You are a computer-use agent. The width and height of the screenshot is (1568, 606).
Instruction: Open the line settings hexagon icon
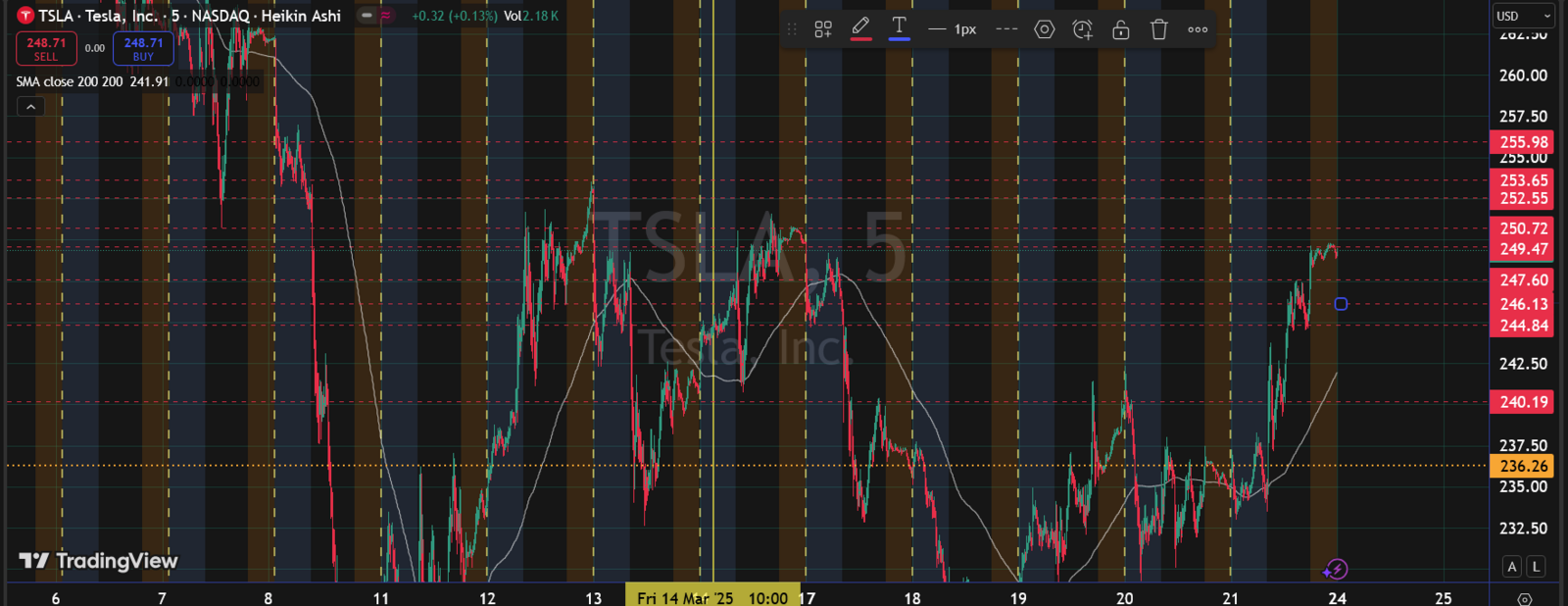(x=1045, y=29)
